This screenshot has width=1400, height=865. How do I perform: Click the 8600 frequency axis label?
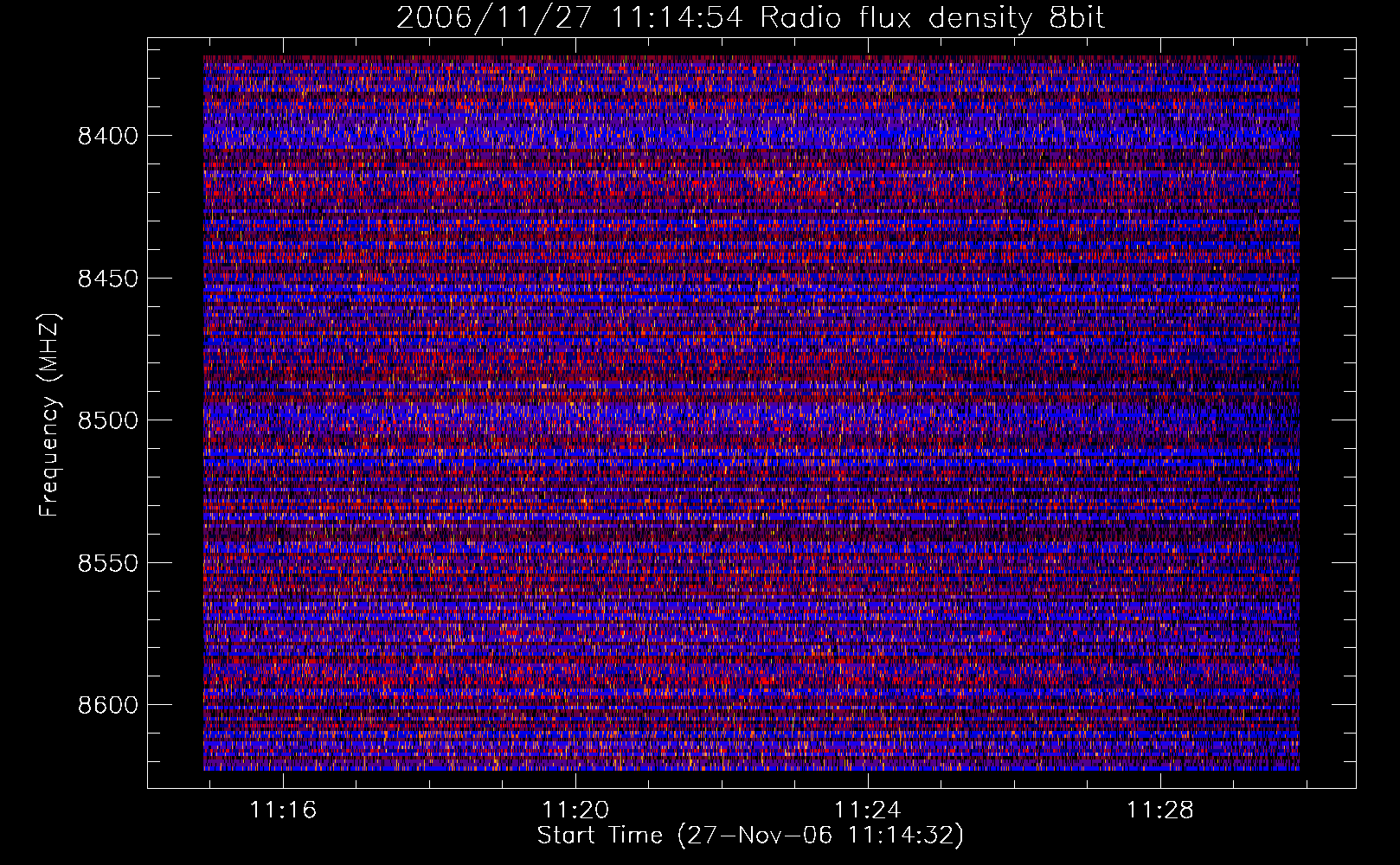pyautogui.click(x=108, y=705)
